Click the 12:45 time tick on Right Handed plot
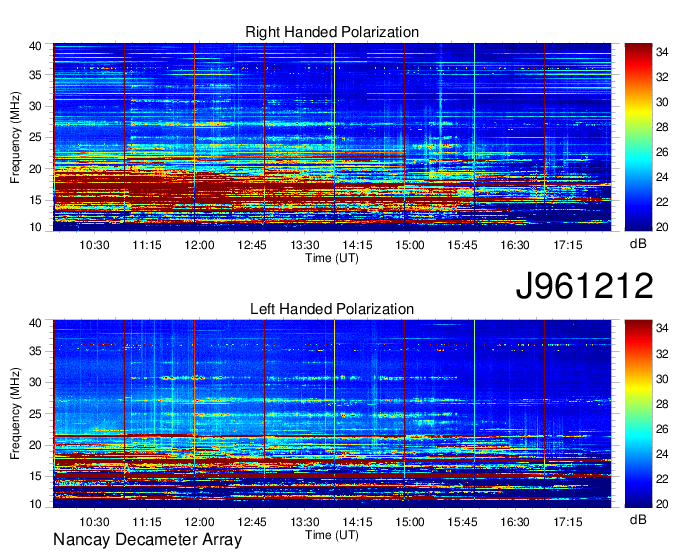This screenshot has height=552, width=680. 252,245
